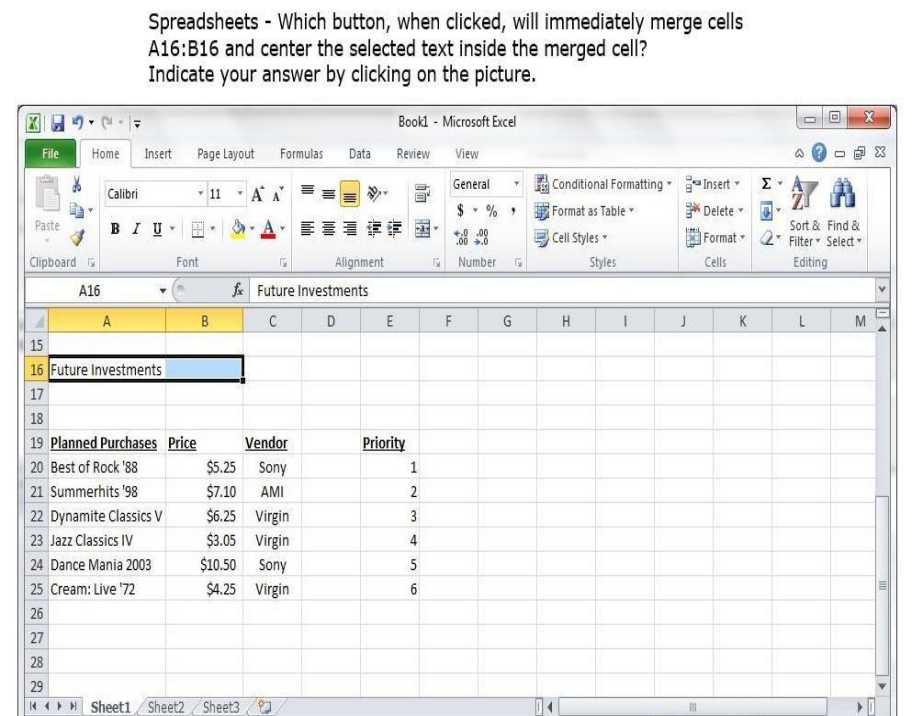Click the Undo arrow icon

[x=78, y=122]
